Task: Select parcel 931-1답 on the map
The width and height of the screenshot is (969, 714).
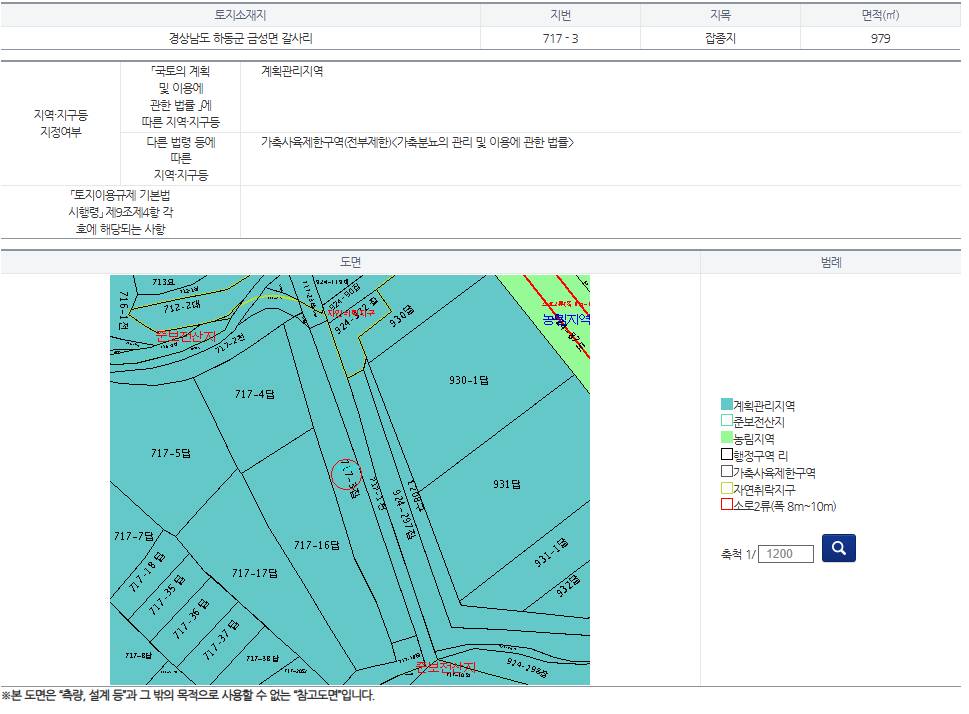Action: coord(551,553)
